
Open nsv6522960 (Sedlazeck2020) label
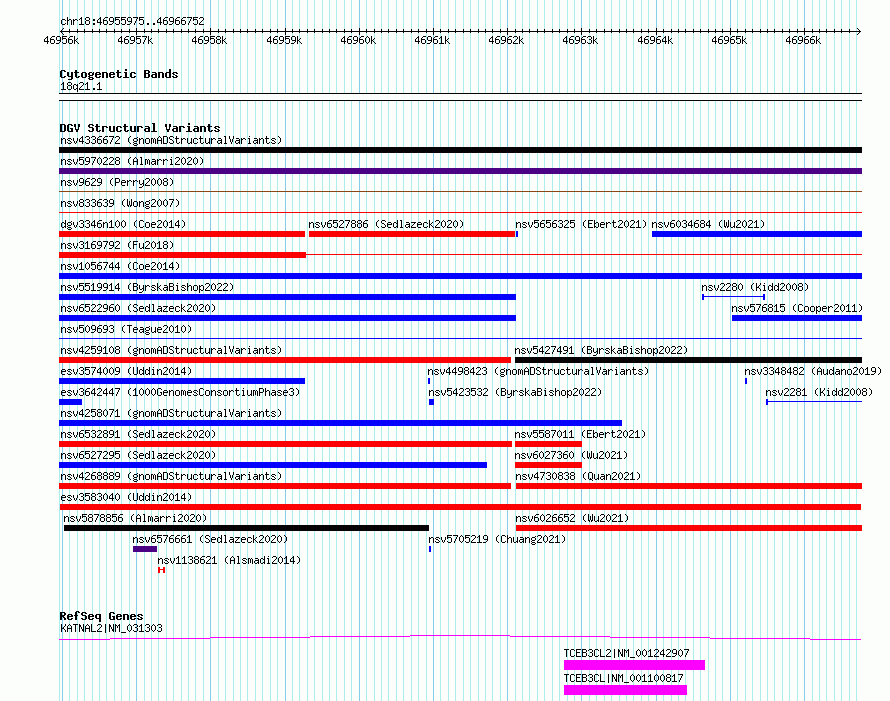click(138, 308)
